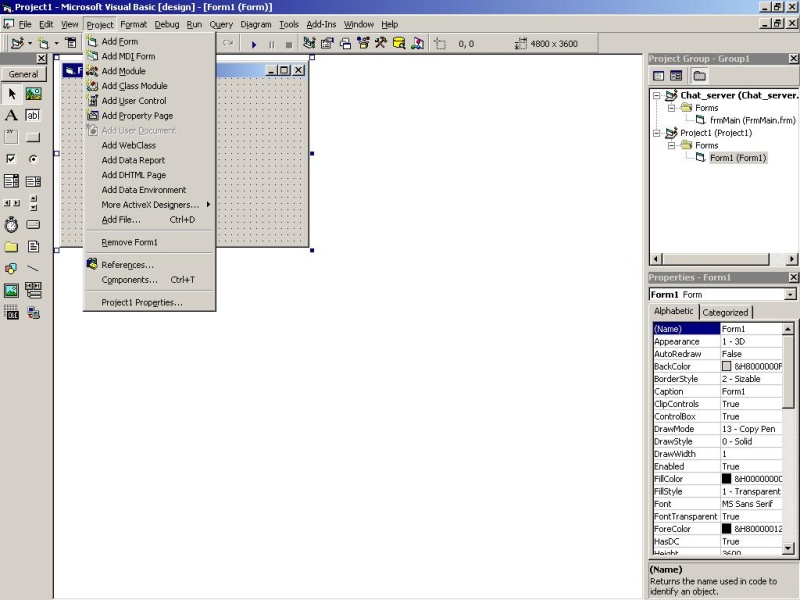This screenshot has width=800, height=600.
Task: Click the ForeColor color swatch
Action: [x=727, y=529]
